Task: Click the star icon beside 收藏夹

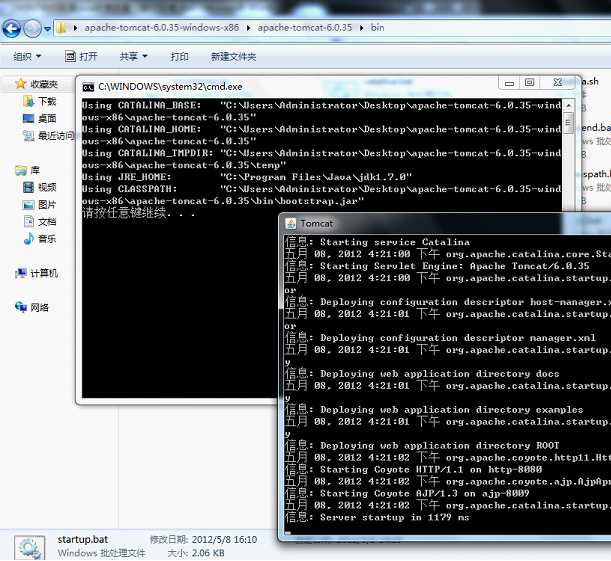Action: (20, 83)
